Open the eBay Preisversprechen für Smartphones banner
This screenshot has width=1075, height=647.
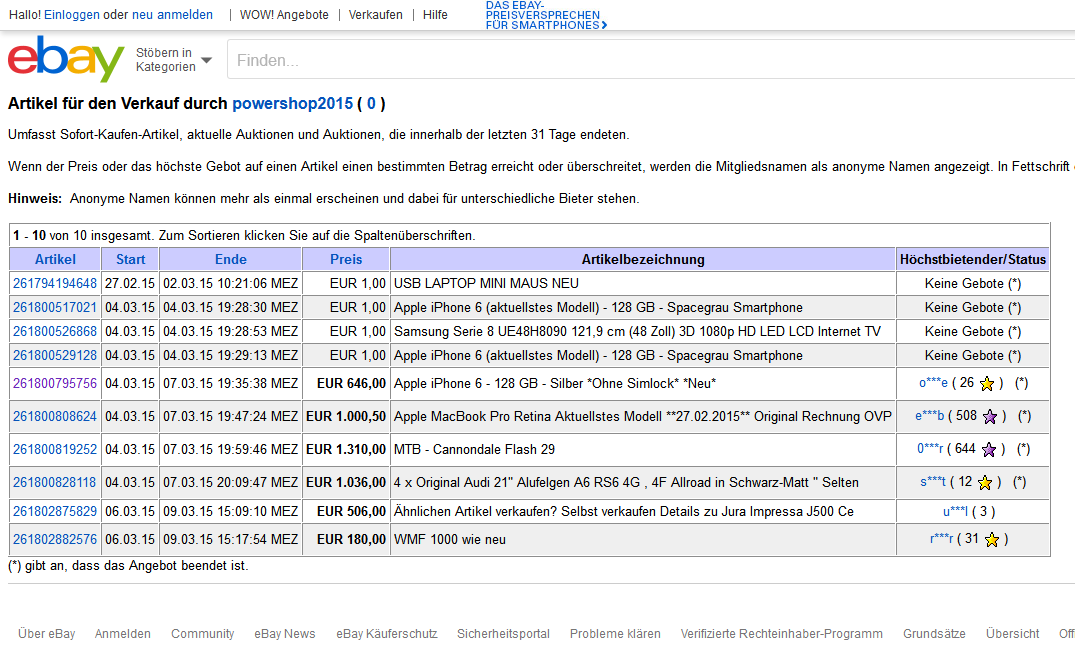[546, 15]
